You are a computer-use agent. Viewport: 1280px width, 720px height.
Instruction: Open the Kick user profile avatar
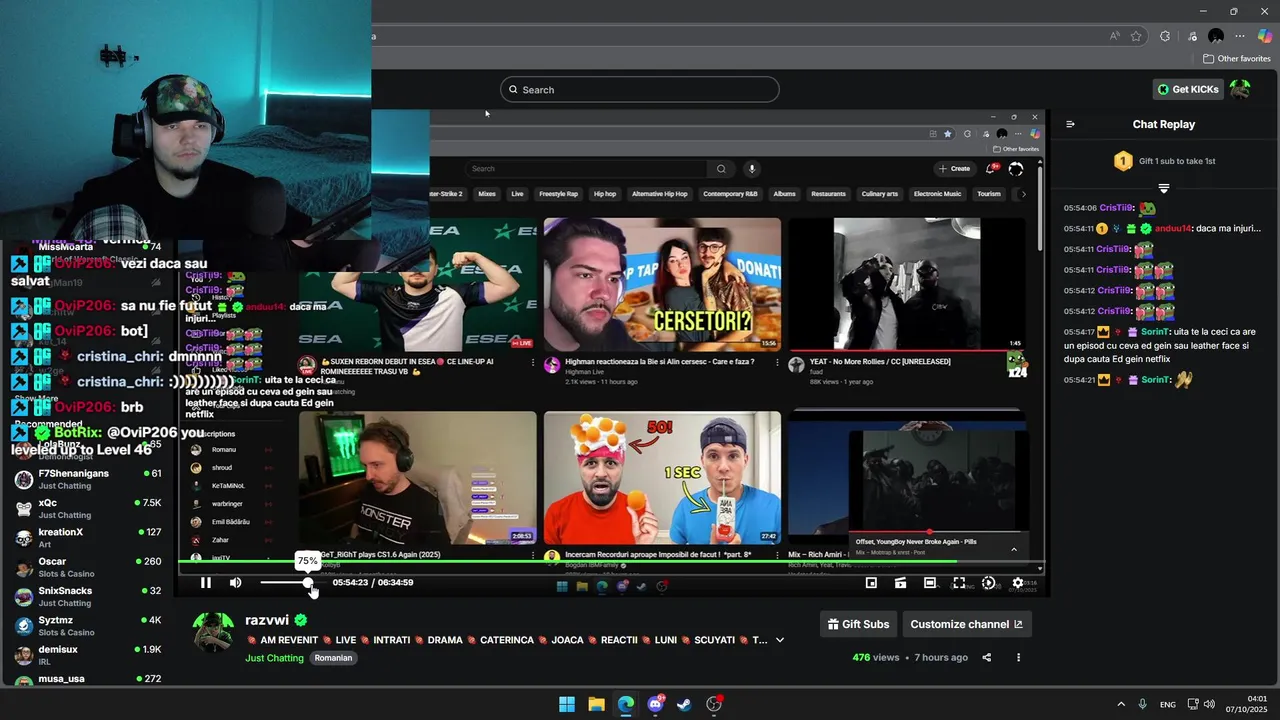point(1240,90)
